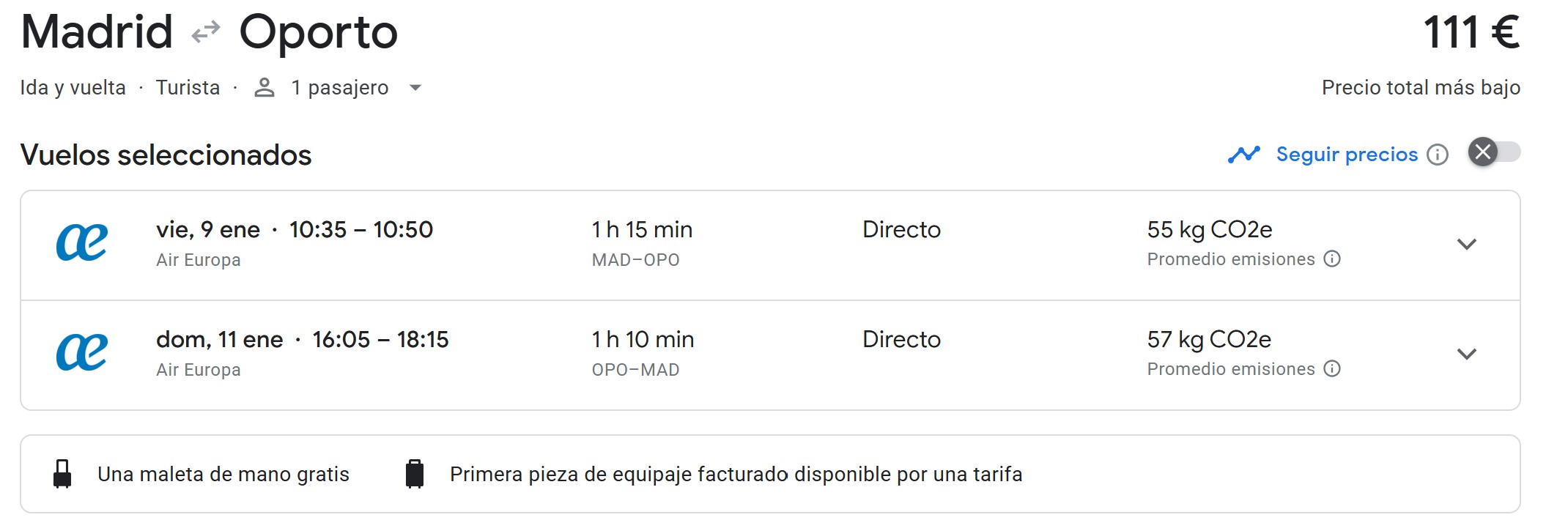Expand the dom, 11 ene flight details
Screen dimensions: 1568x520
click(1466, 354)
